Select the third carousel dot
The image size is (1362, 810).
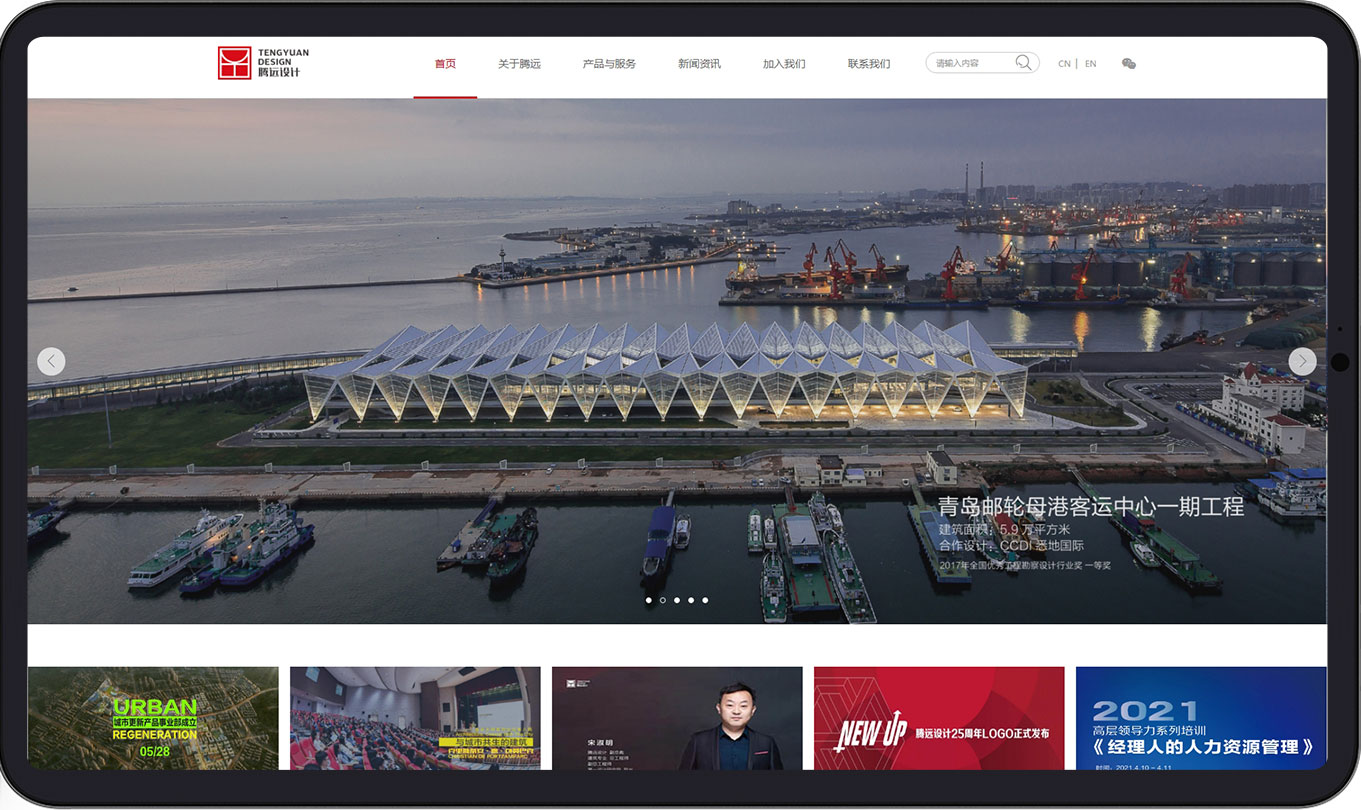(677, 600)
